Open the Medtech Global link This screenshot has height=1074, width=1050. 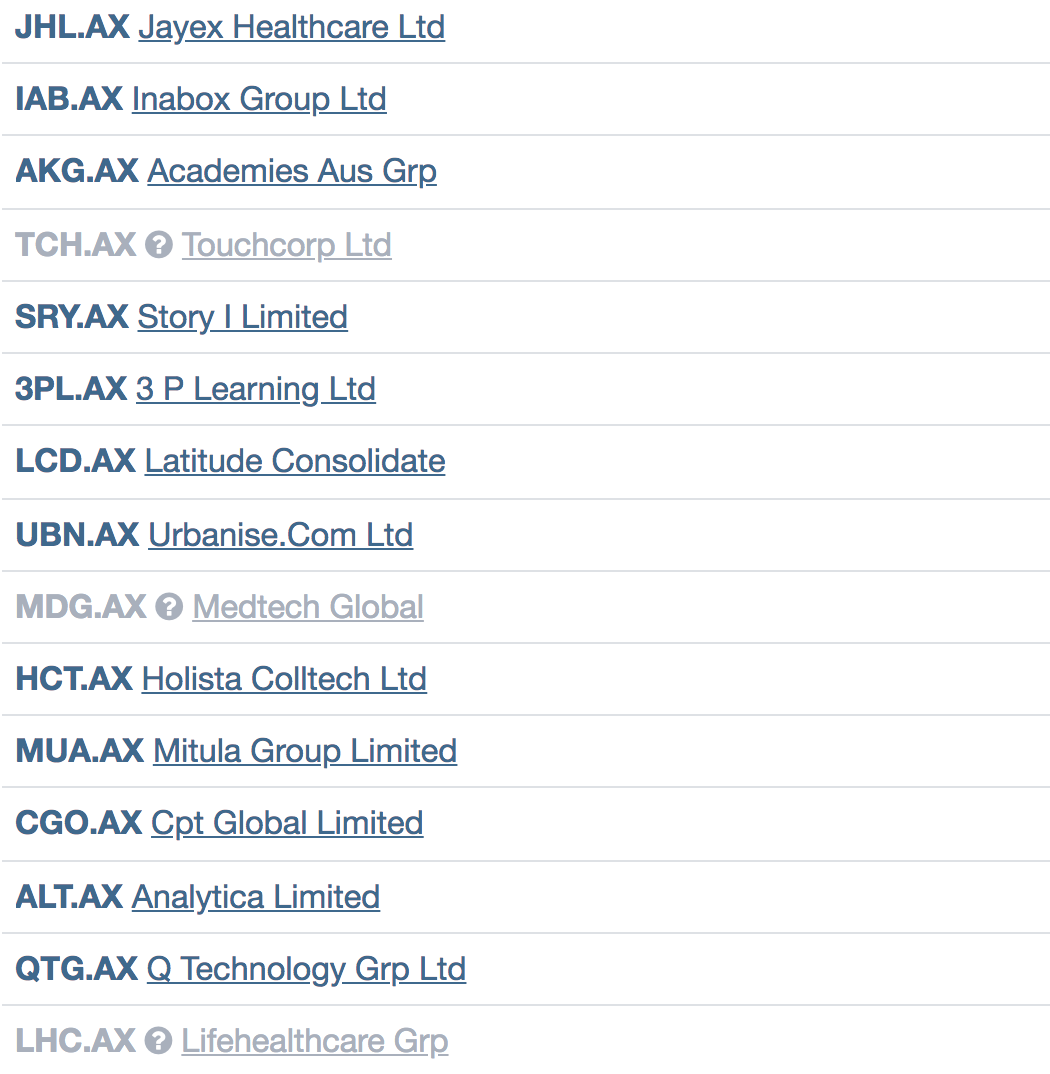(308, 607)
